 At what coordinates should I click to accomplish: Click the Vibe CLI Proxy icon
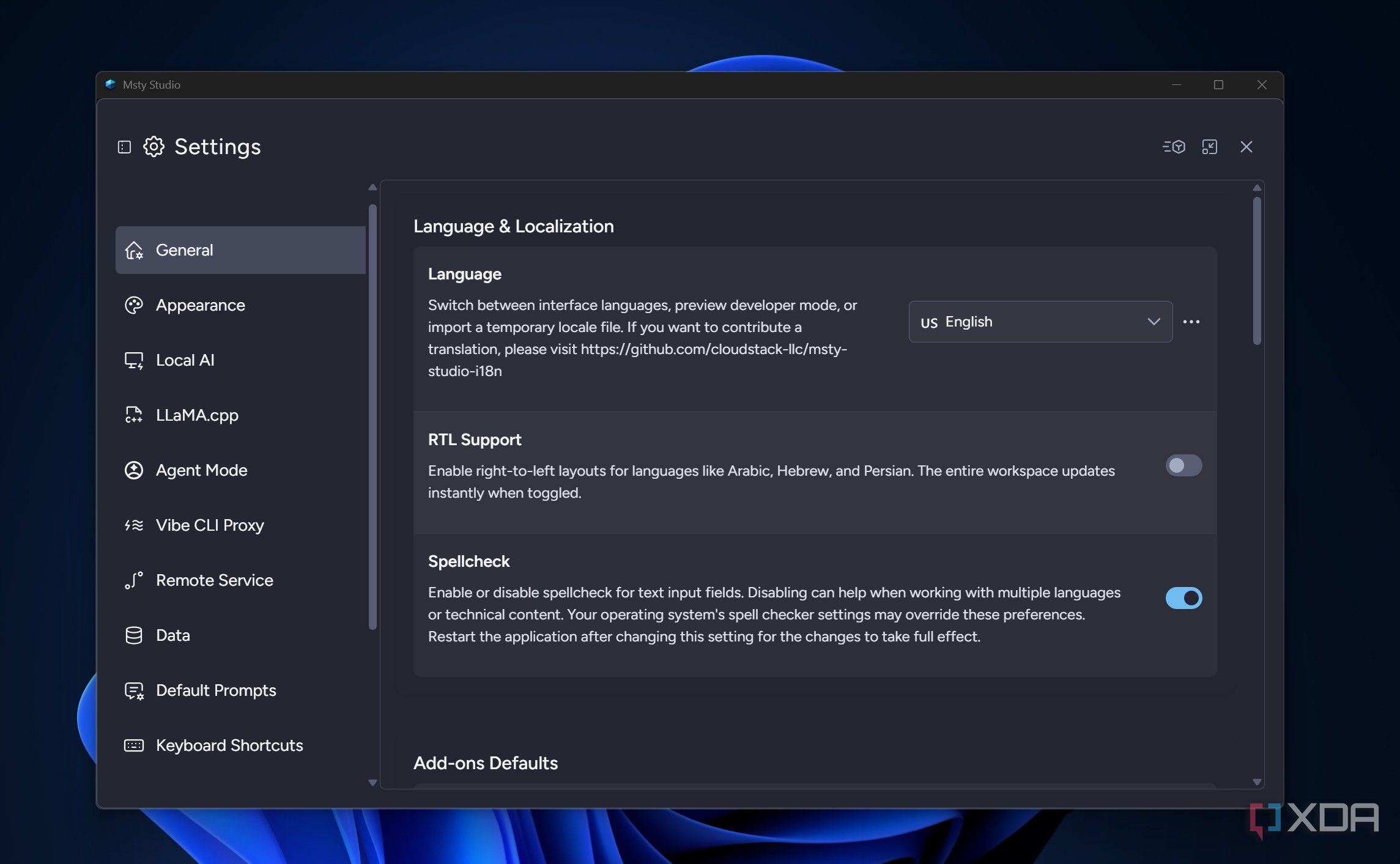[134, 525]
